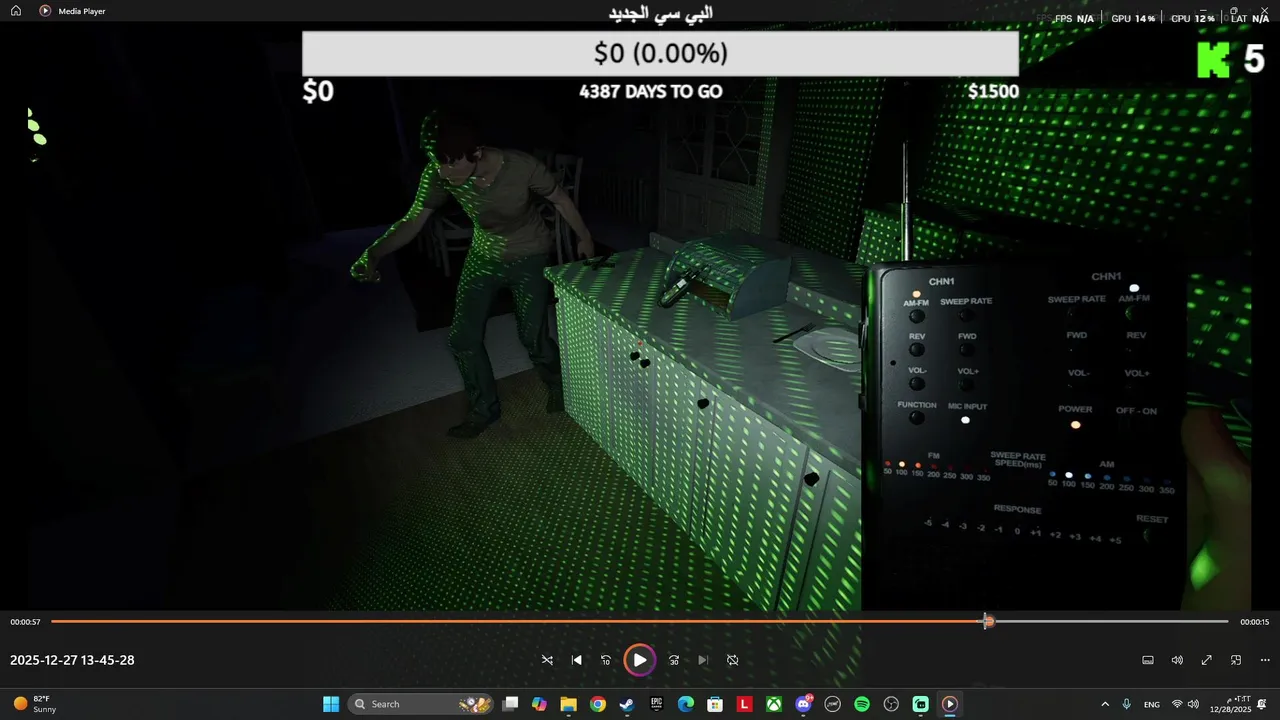Image resolution: width=1280 pixels, height=720 pixels.
Task: Click remaining time 00:00:15
Action: (x=1254, y=622)
